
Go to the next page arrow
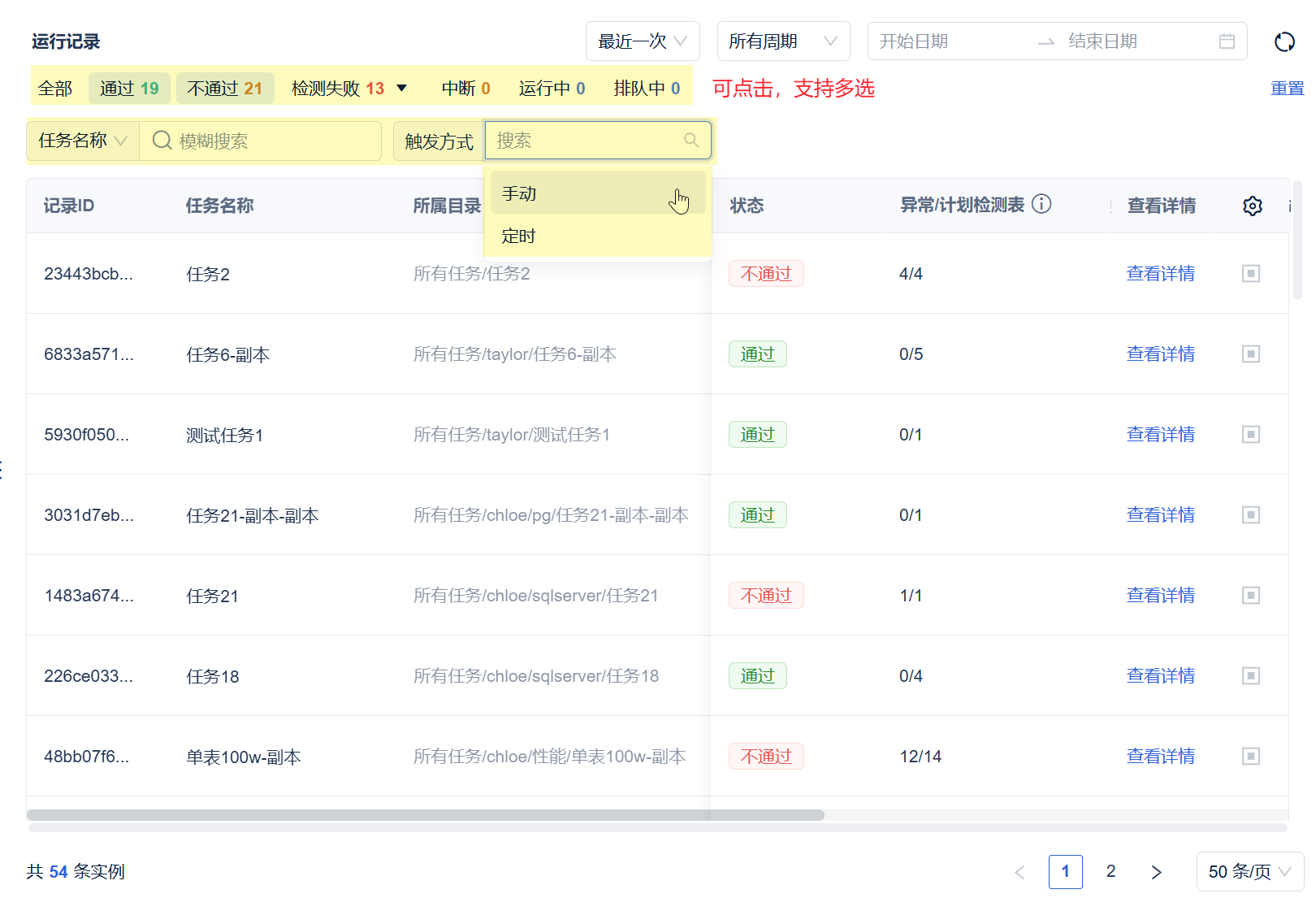pos(1156,872)
